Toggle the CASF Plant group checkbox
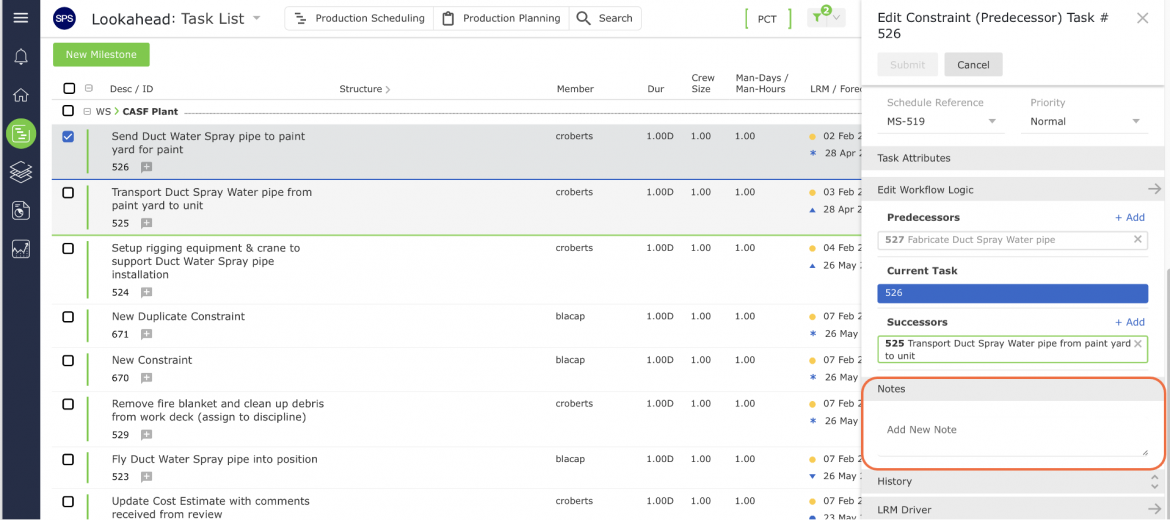The width and height of the screenshot is (1170, 520). (68, 111)
